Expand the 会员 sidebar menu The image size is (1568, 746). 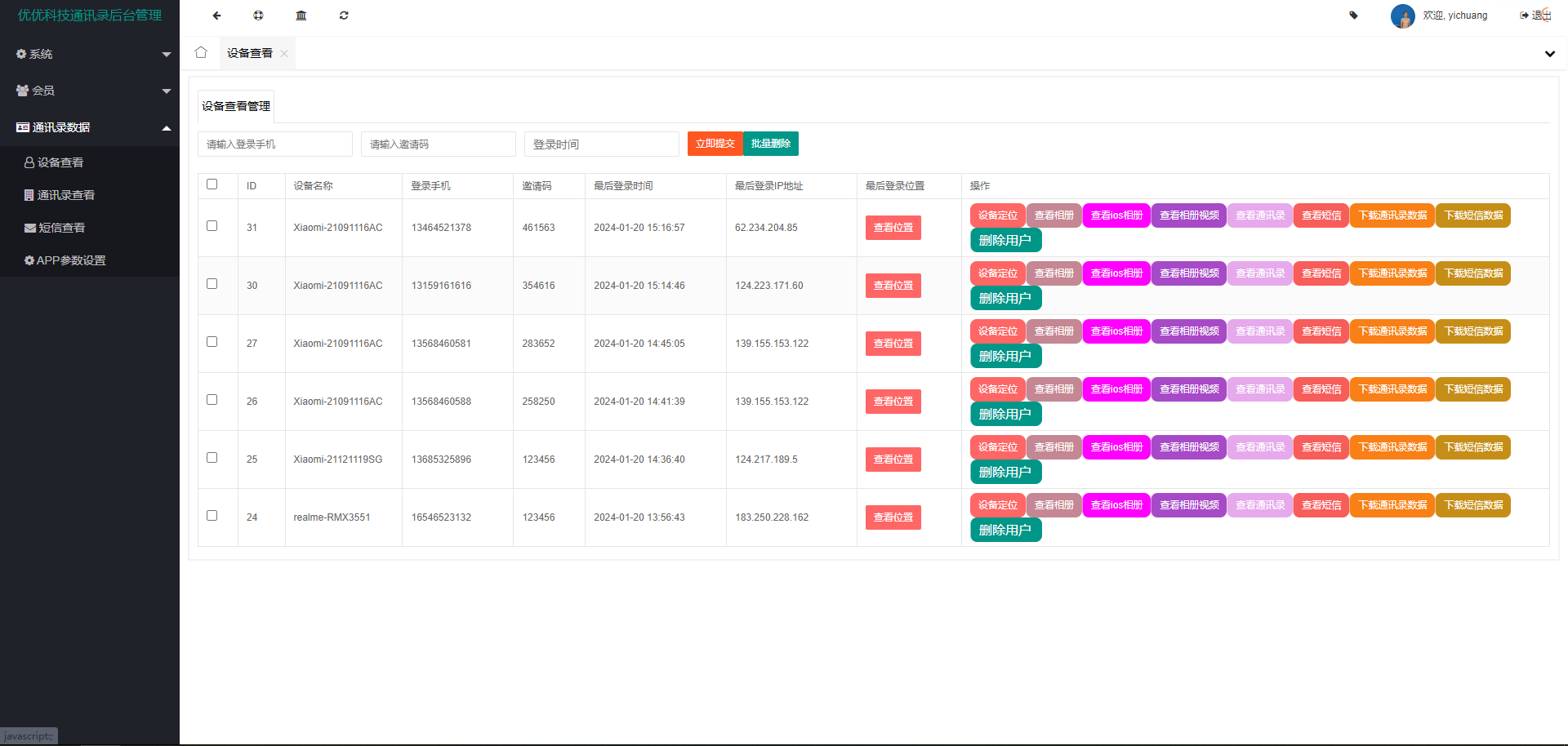[90, 91]
